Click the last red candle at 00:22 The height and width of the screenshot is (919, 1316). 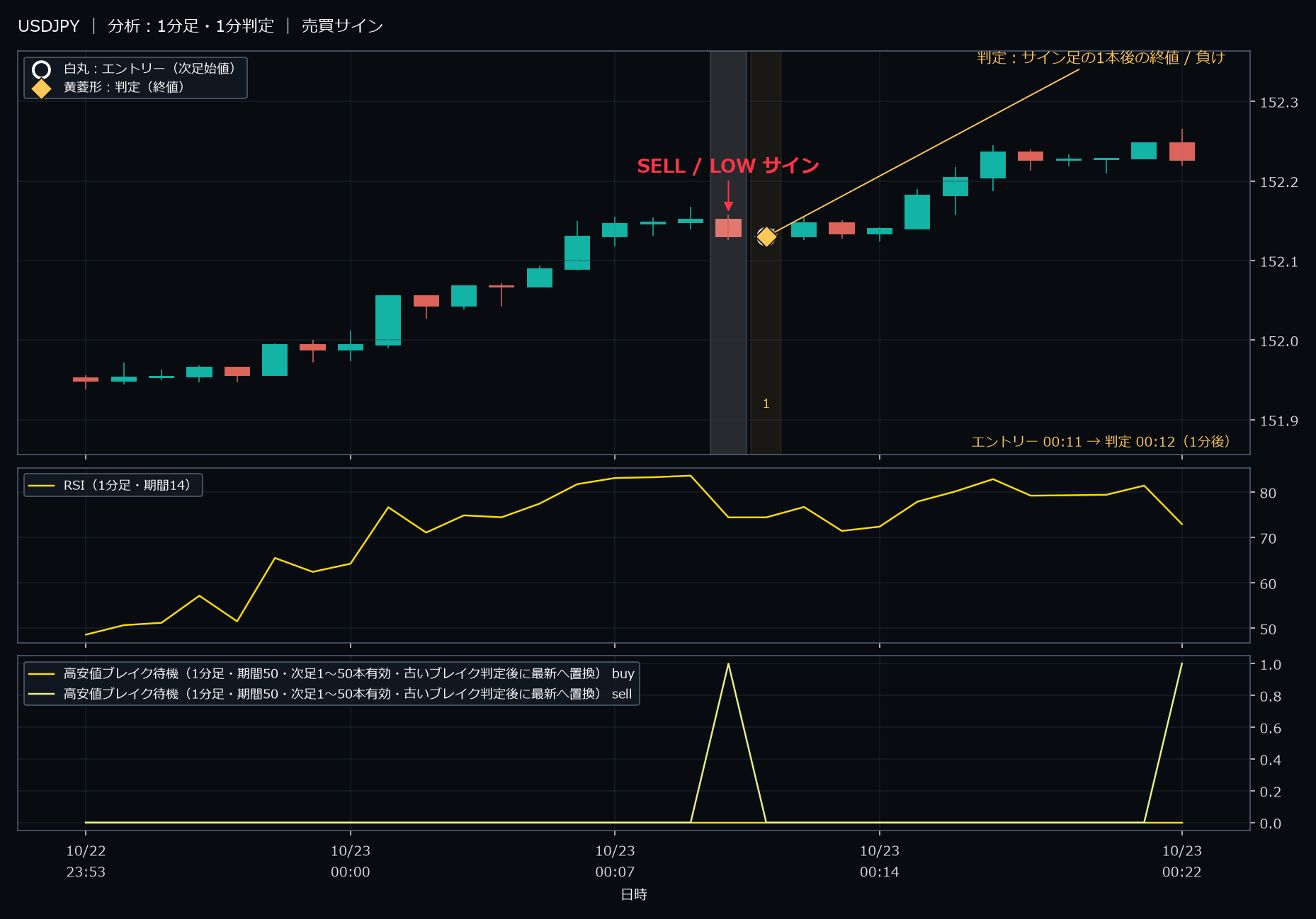pos(1181,152)
